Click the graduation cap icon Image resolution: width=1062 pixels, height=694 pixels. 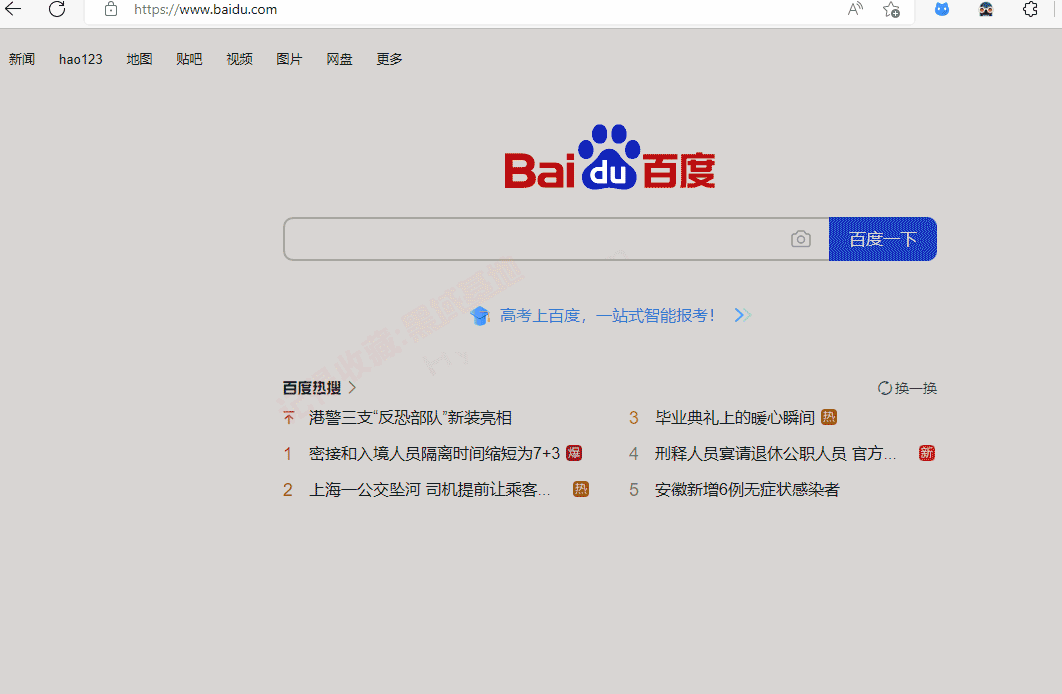tap(480, 316)
